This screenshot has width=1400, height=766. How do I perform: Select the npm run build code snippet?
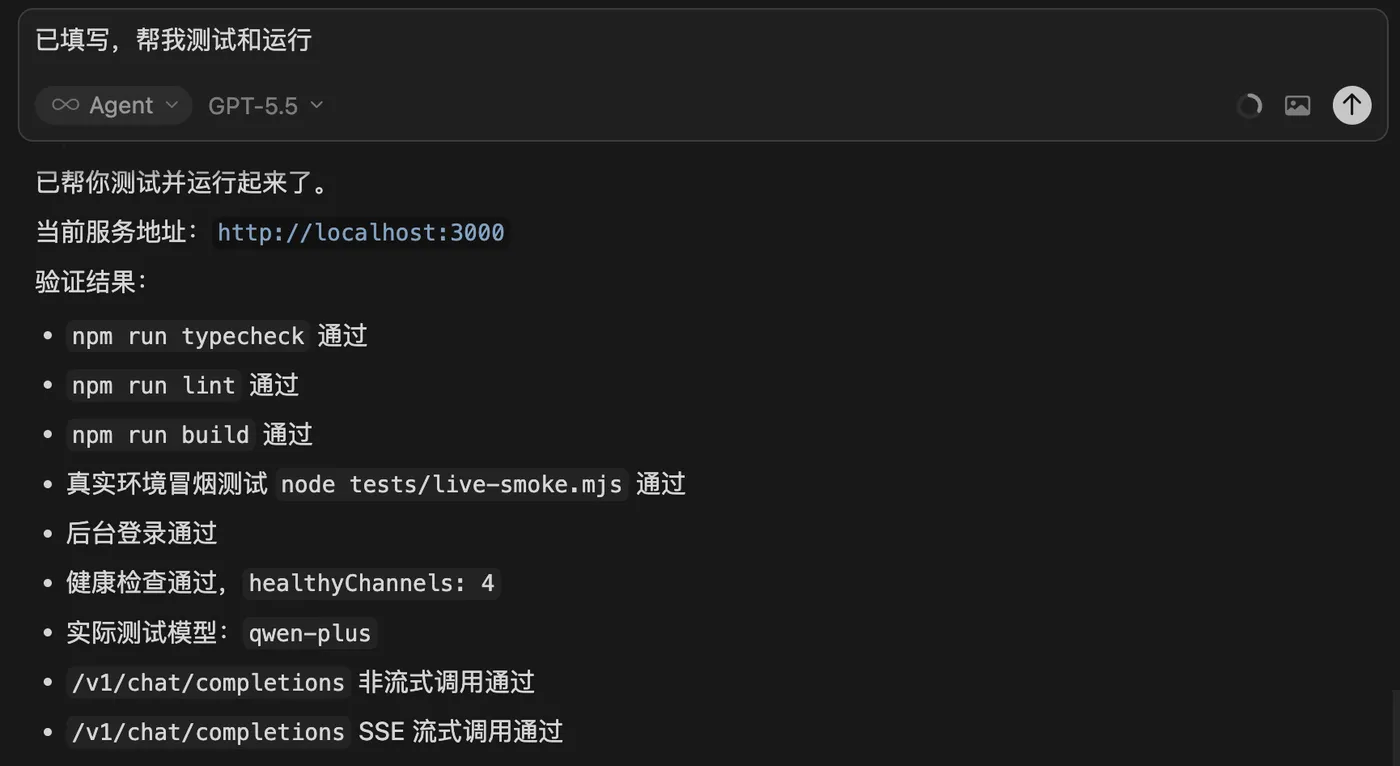[161, 435]
